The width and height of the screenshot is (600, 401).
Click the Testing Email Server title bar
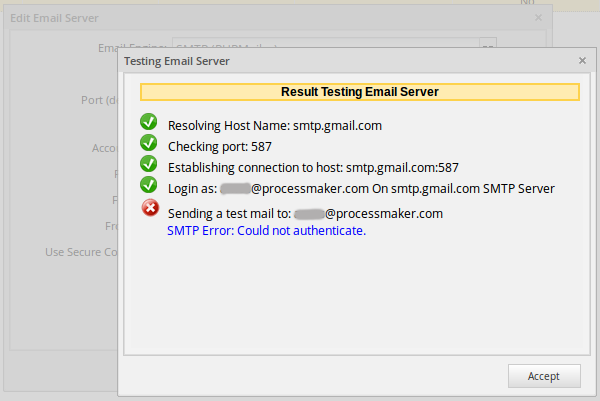[x=300, y=61]
